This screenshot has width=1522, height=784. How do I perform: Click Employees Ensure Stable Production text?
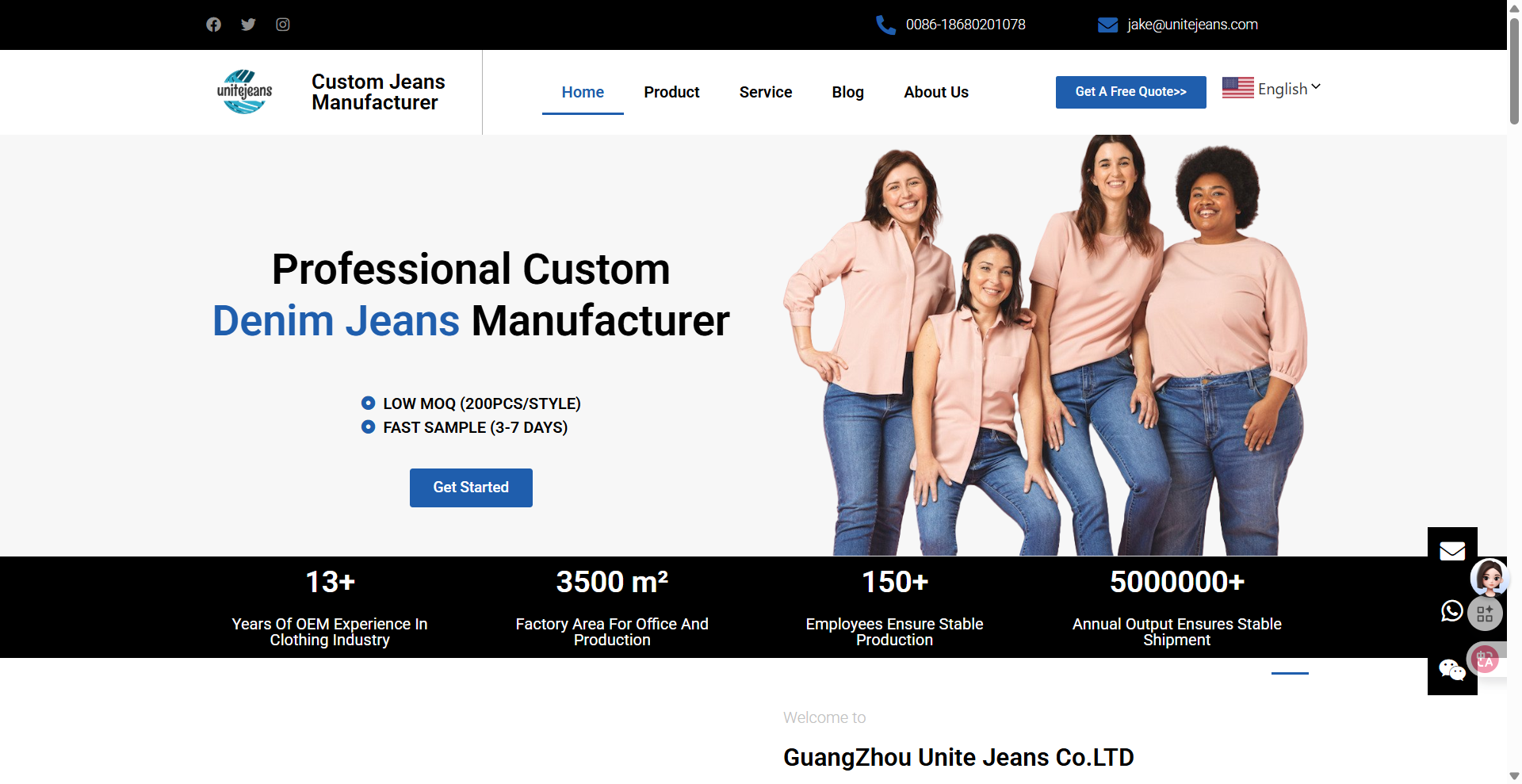(x=894, y=632)
